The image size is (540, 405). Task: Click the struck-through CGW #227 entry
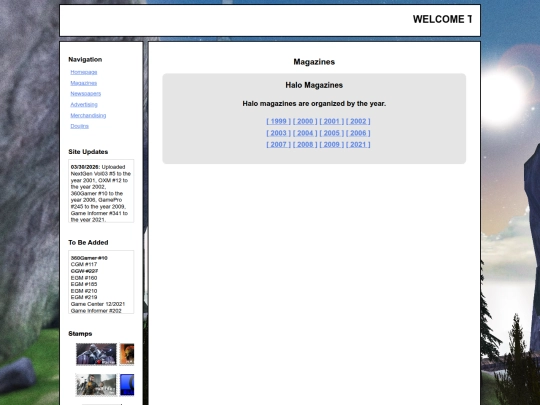pyautogui.click(x=84, y=271)
